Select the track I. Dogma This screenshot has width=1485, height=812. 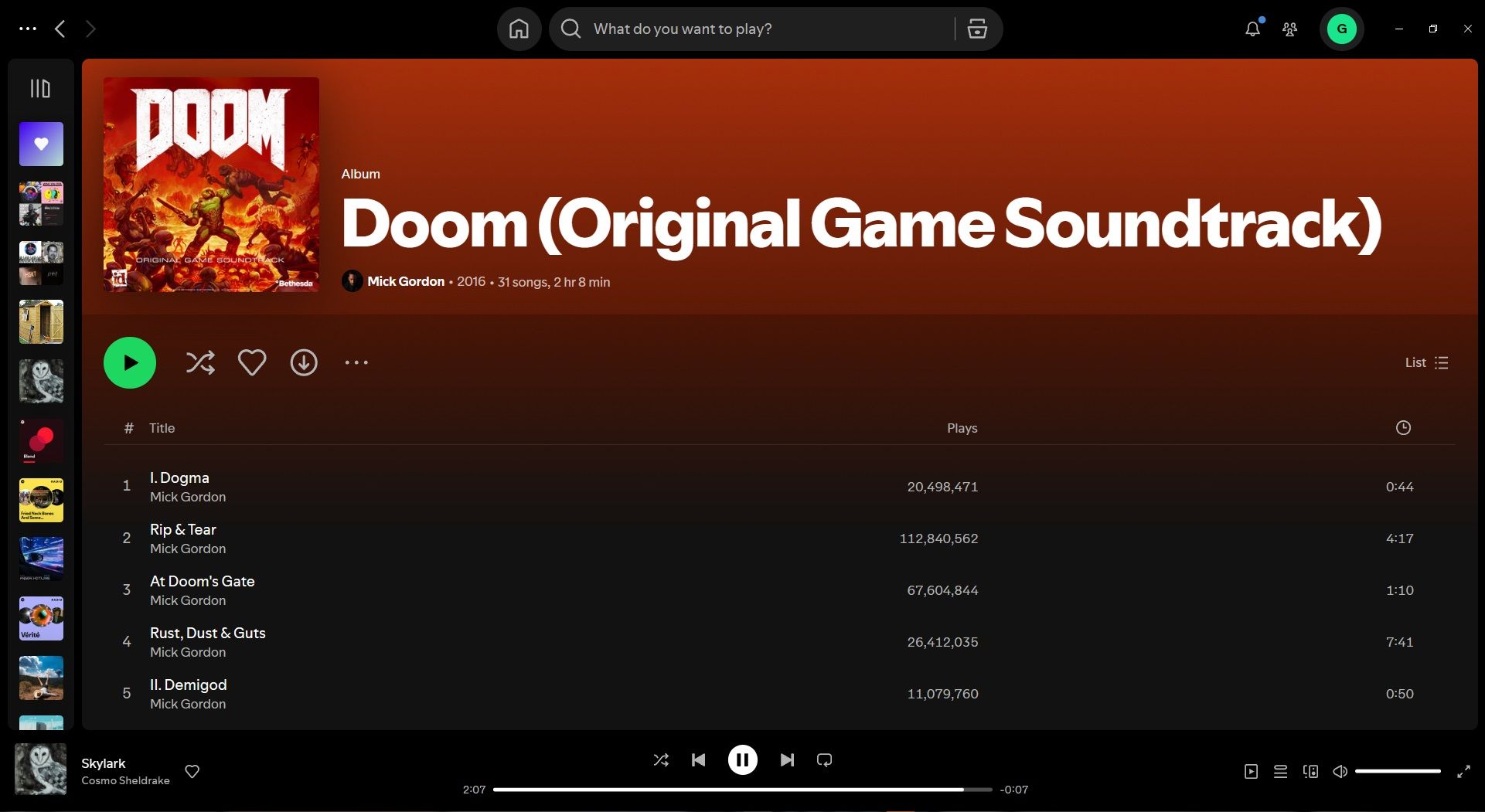point(779,486)
